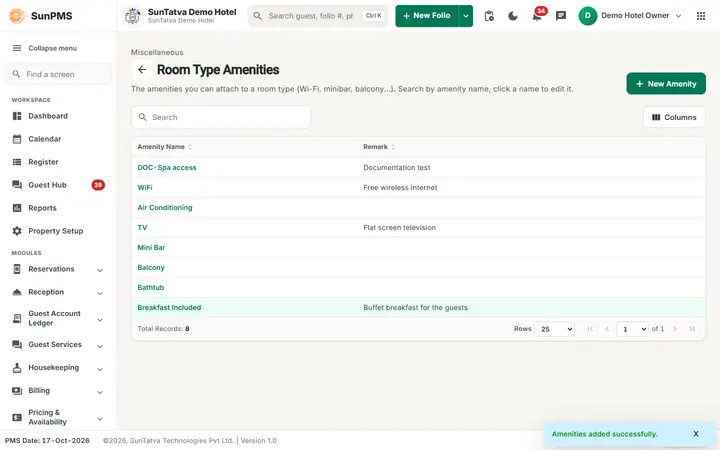
Task: Click the Guest Hub 29 badge
Action: pos(98,185)
